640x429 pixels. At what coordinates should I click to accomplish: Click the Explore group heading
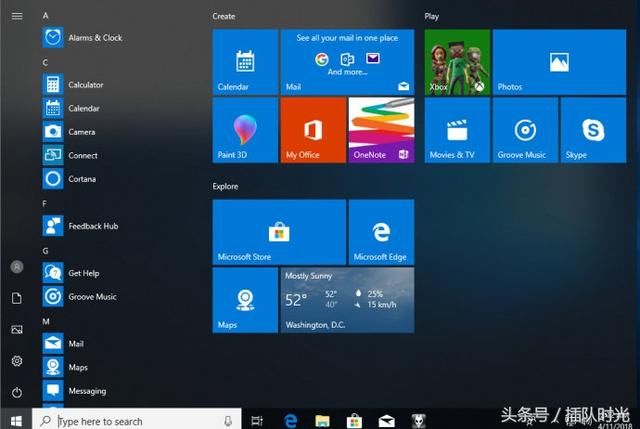[225, 187]
